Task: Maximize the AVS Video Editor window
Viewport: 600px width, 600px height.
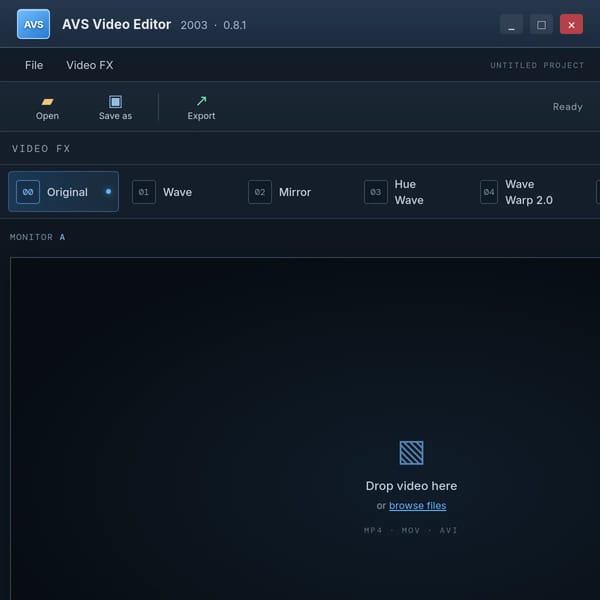Action: [x=541, y=24]
